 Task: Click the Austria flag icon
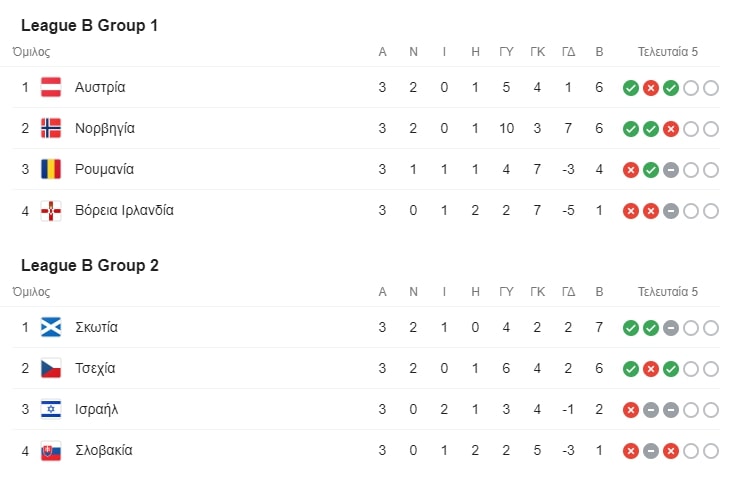tap(51, 87)
